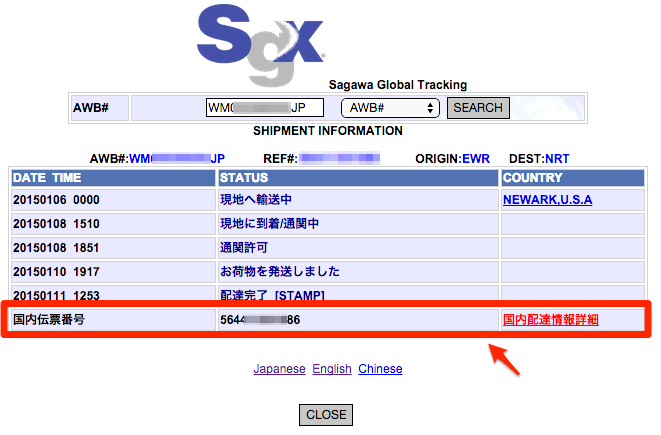Viewport: 661px width, 435px height.
Task: Open the NEWARK,U.S.A country link
Action: coord(547,200)
